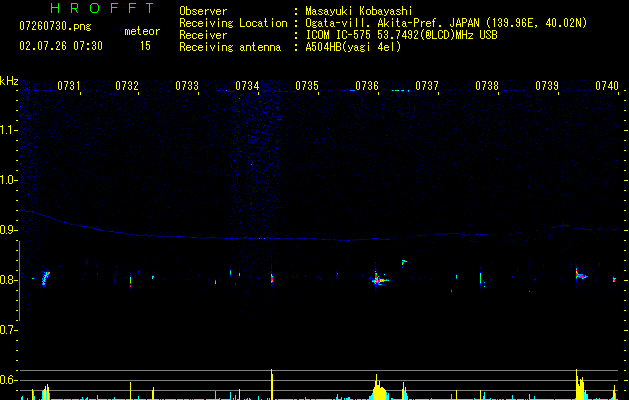629x400 pixels.
Task: Click the 0.8 kHz axis label
Action: pos(7,280)
